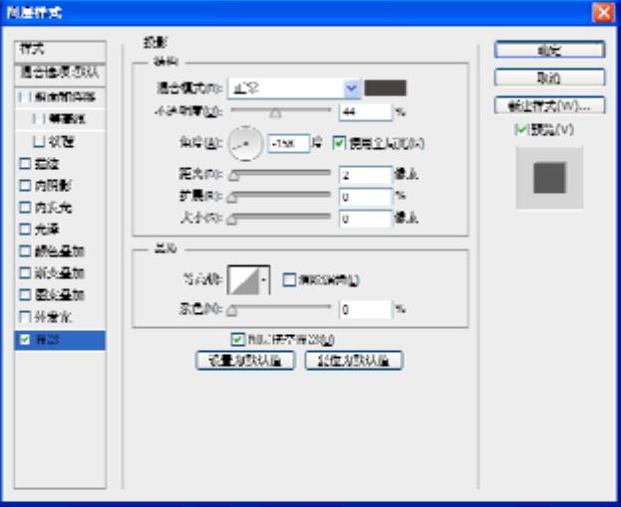Click the Cancel (取消) button

pyautogui.click(x=550, y=78)
